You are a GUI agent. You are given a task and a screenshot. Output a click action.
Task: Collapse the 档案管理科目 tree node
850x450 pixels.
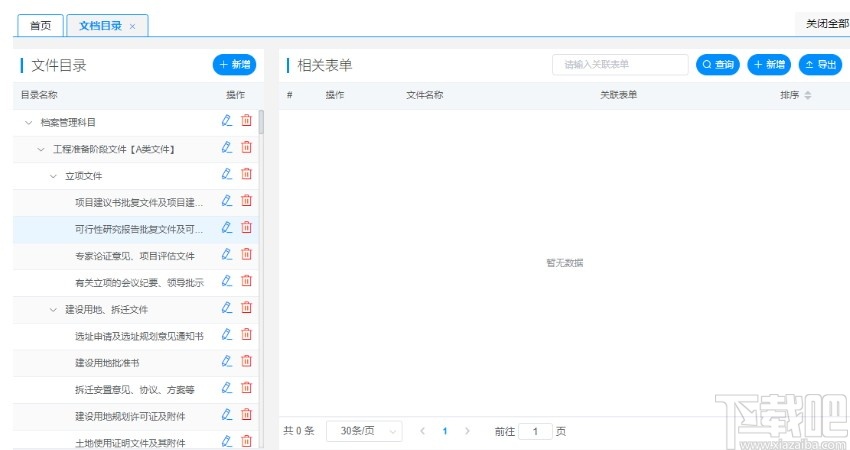(29, 123)
